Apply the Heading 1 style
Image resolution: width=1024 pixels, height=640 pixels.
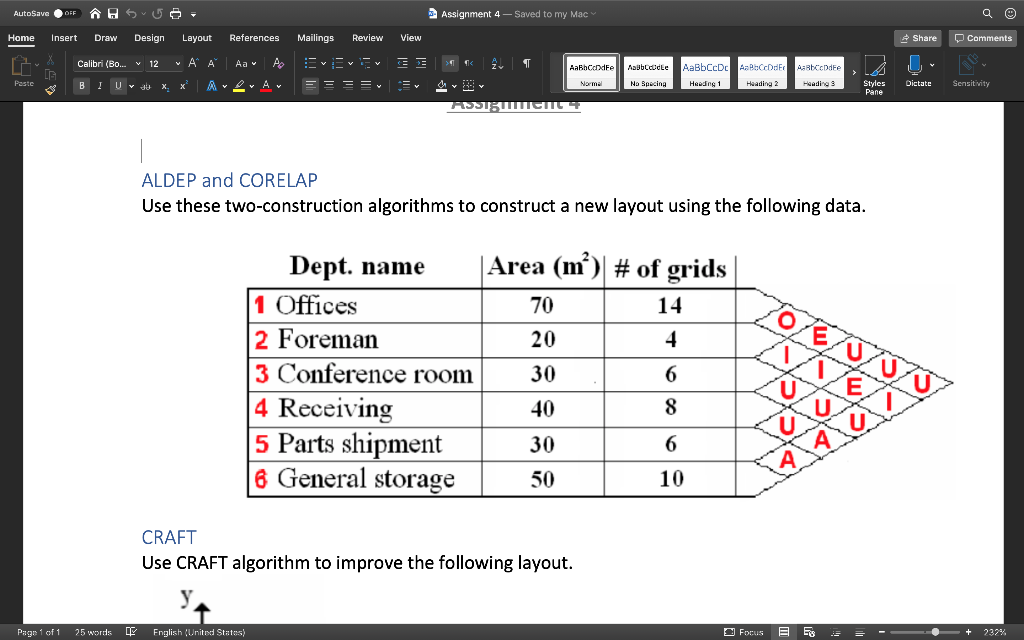[x=705, y=72]
